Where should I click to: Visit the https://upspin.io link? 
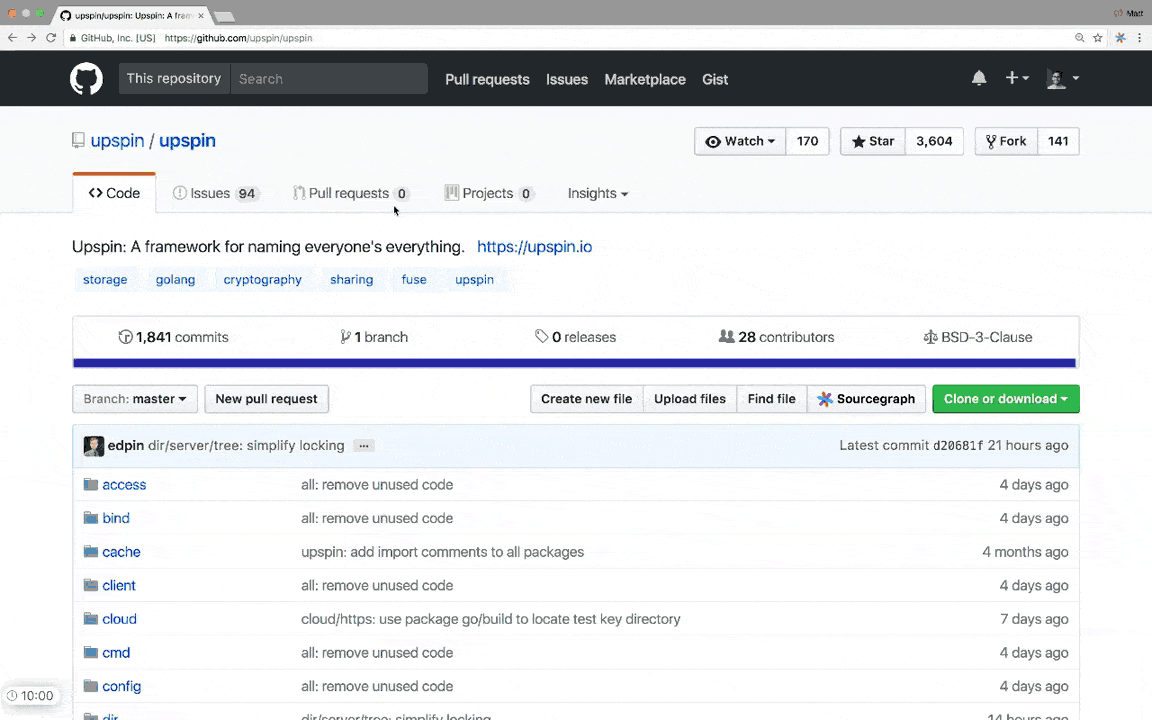pos(534,247)
